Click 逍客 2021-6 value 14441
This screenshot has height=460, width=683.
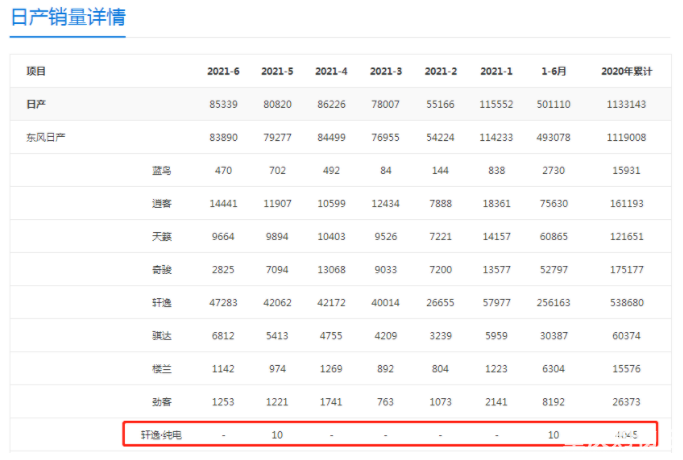tap(223, 203)
